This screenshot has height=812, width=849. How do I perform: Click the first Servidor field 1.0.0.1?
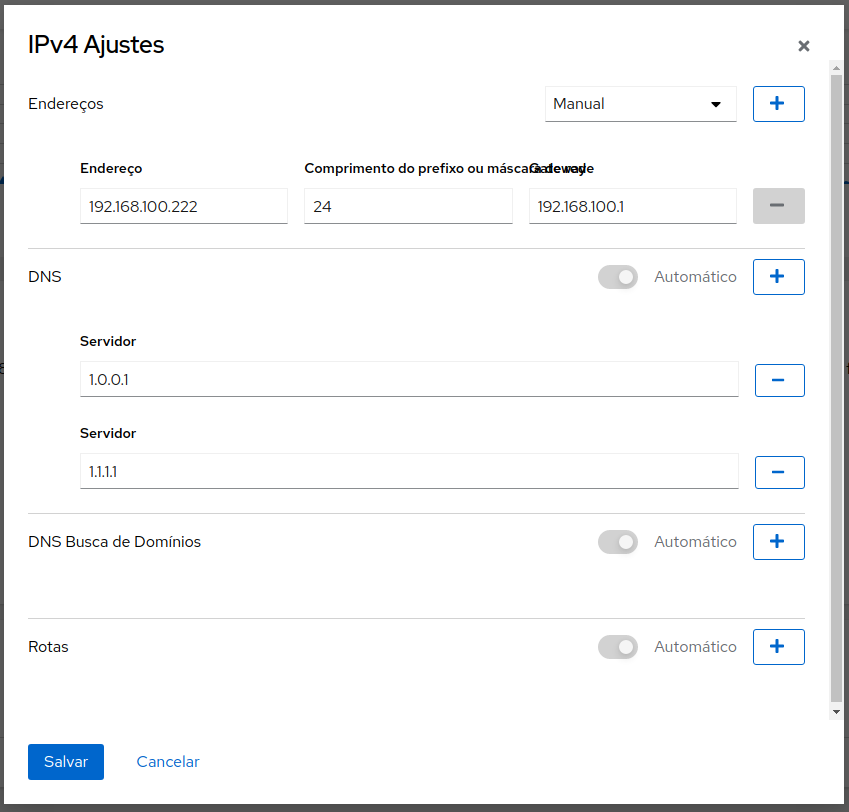(409, 379)
